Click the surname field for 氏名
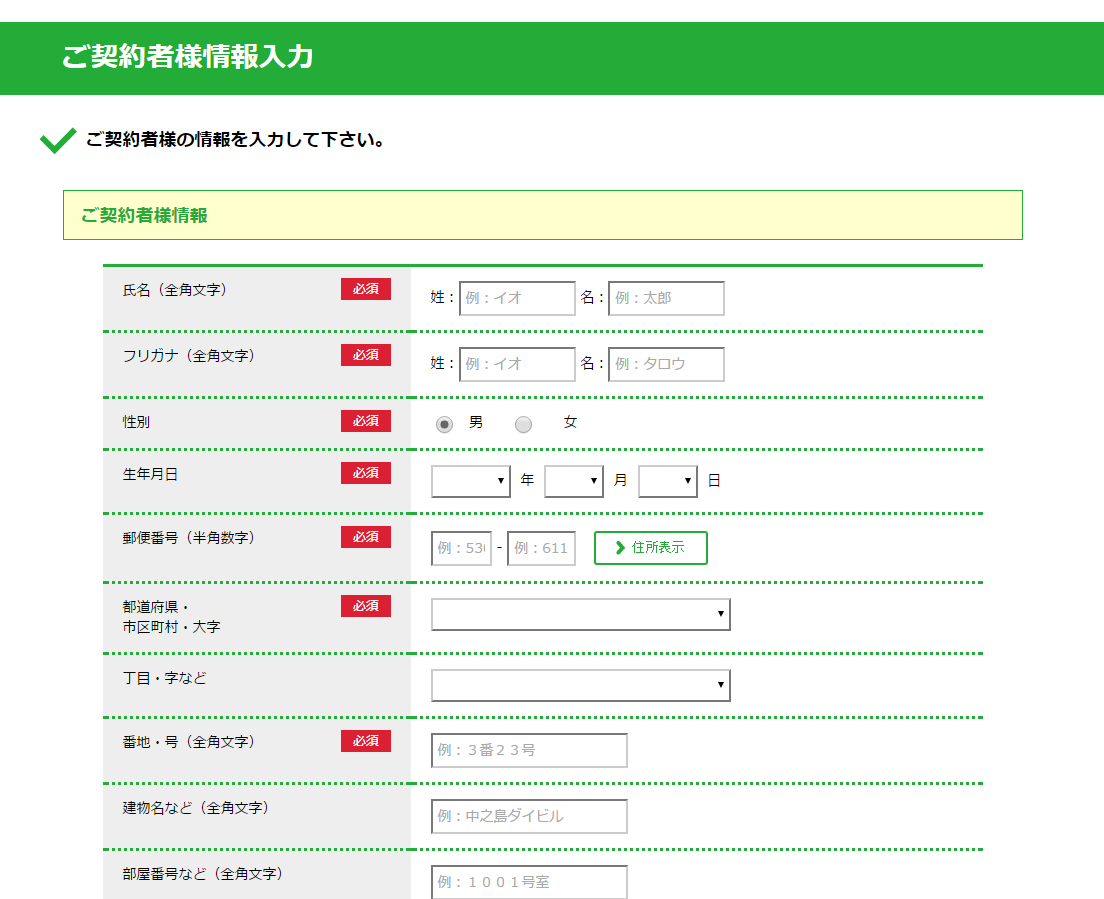Image resolution: width=1104 pixels, height=899 pixels. [517, 298]
